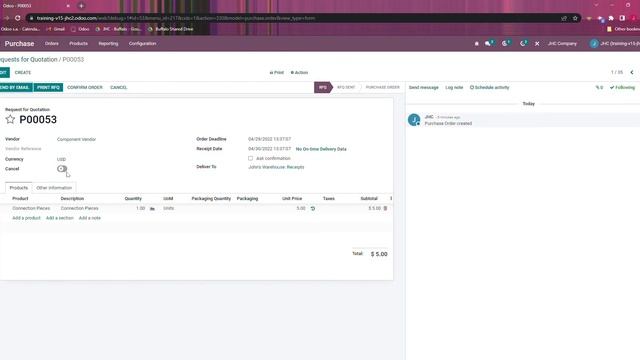Viewport: 640px width, 360px height.
Task: Open the Products menu
Action: (x=78, y=43)
